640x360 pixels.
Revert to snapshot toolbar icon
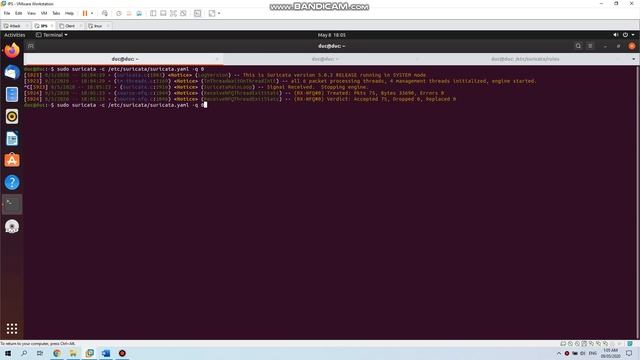(x=129, y=13)
